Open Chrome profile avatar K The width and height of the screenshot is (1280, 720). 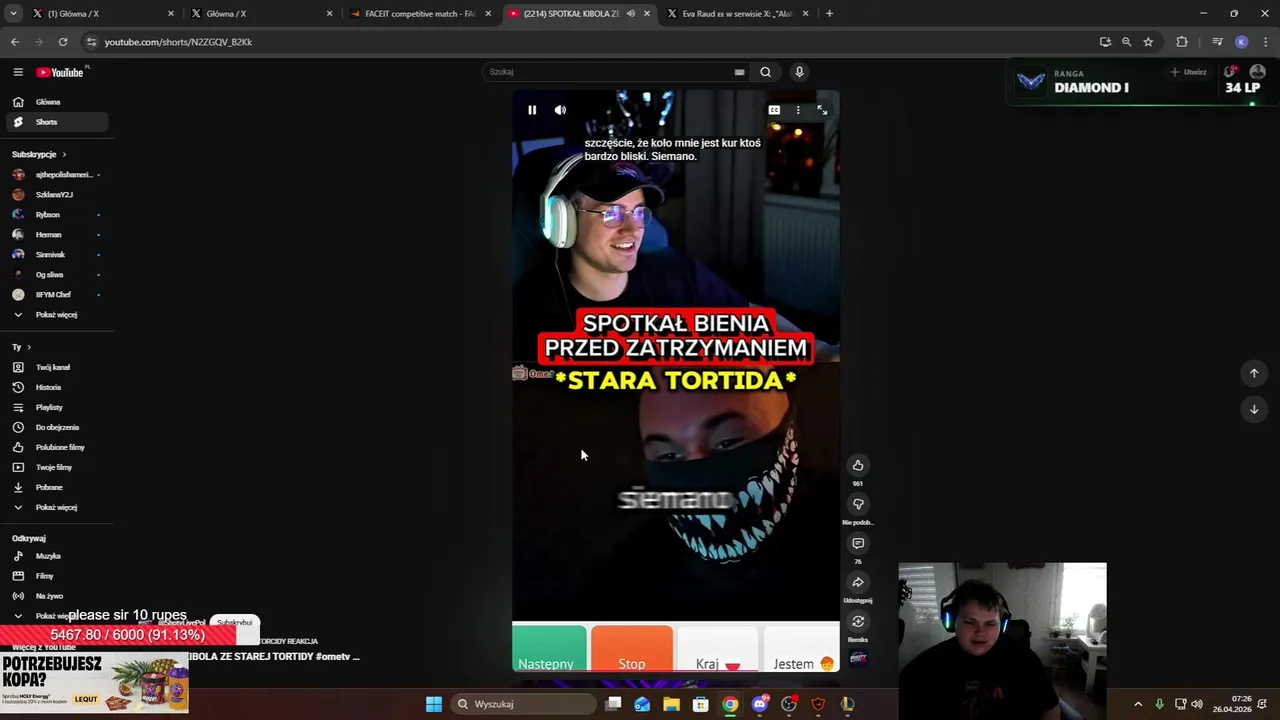[x=1241, y=42]
